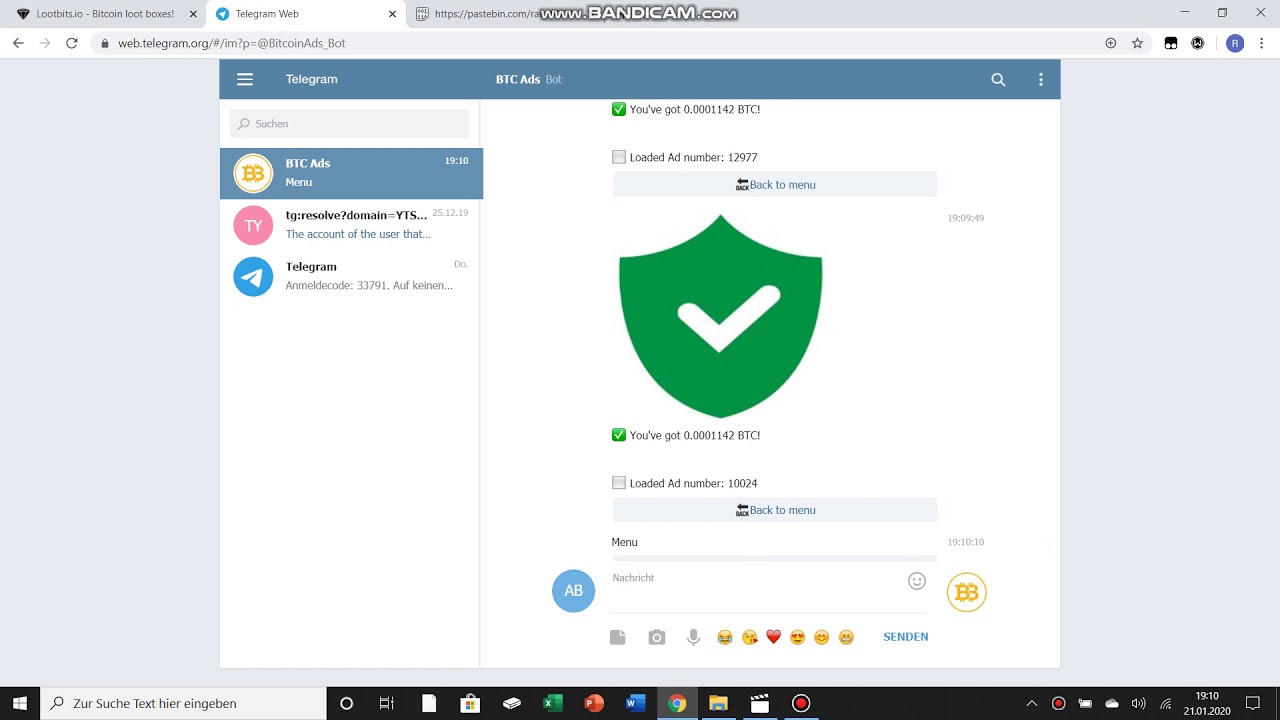The height and width of the screenshot is (720, 1280).
Task: Close the Telegram Web tab
Action: (392, 14)
